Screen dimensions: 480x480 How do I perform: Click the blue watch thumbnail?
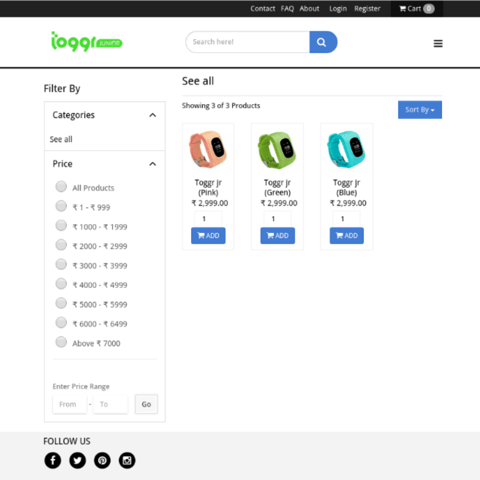tap(346, 149)
